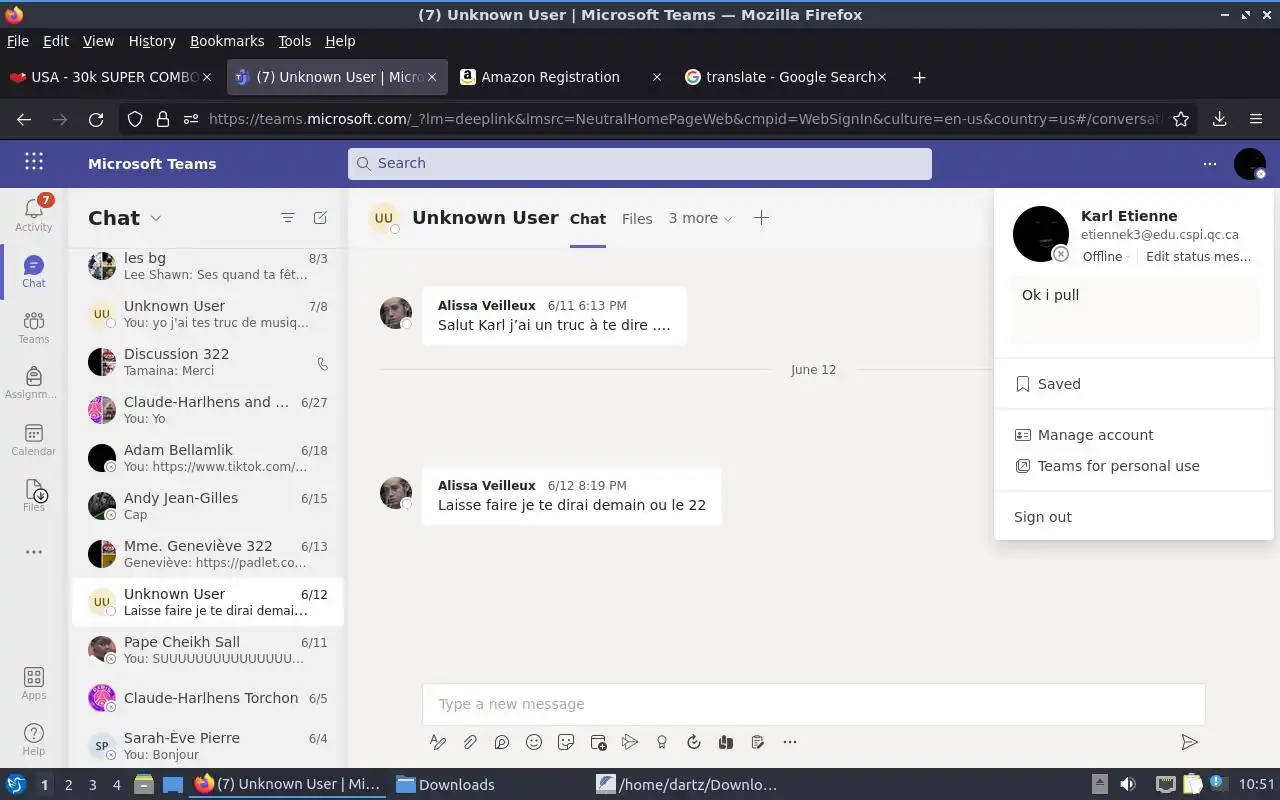
Task: Open Calendar in the left rail
Action: [34, 439]
